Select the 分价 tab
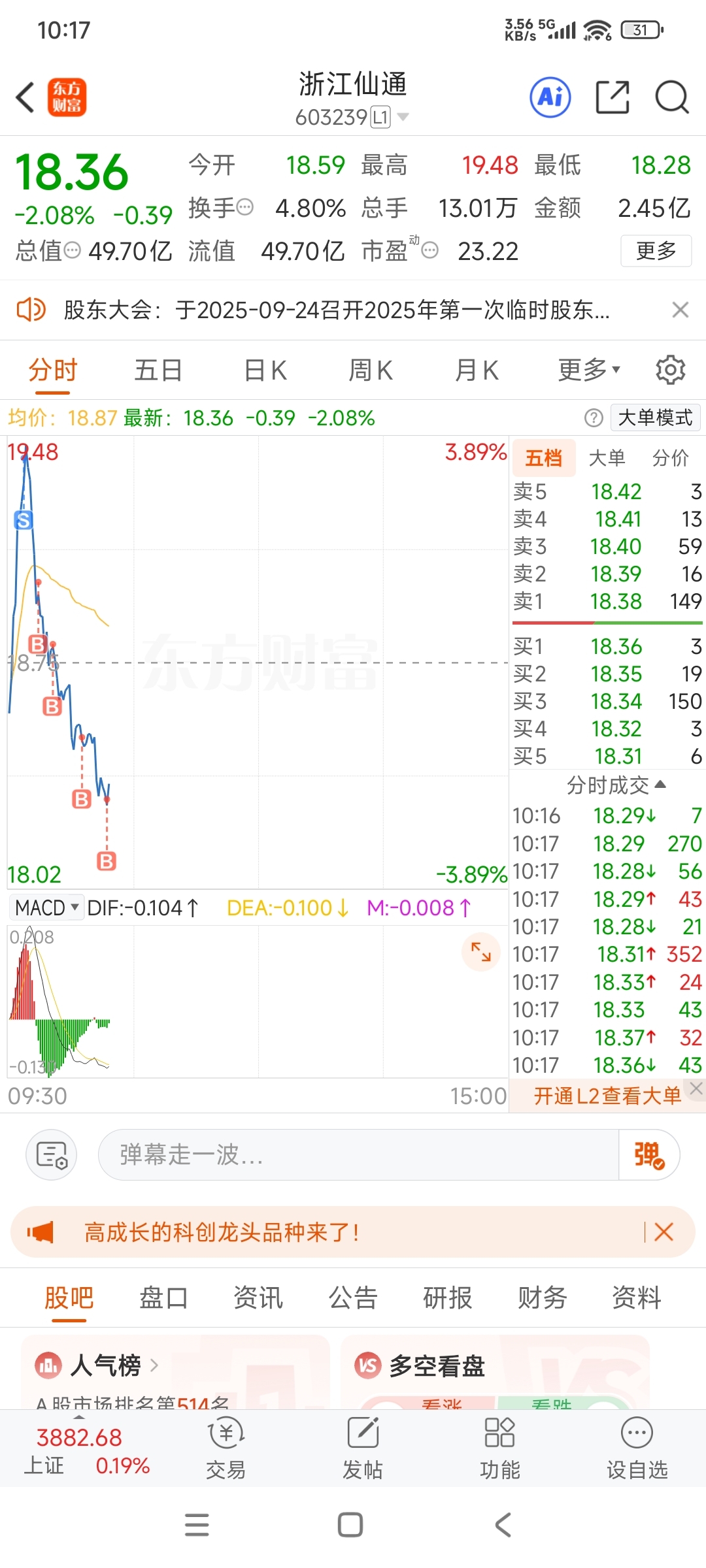Image resolution: width=706 pixels, height=1568 pixels. 671,457
